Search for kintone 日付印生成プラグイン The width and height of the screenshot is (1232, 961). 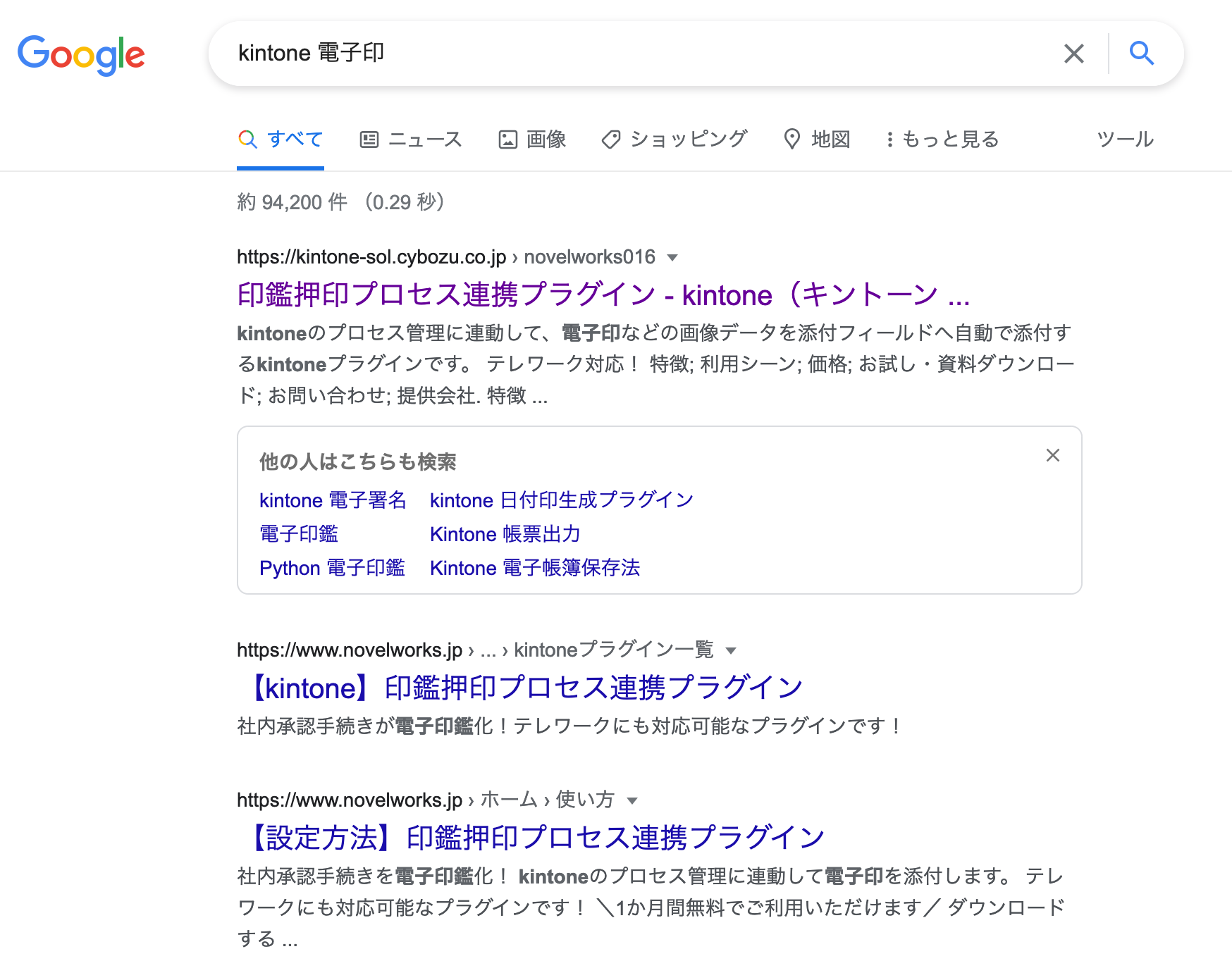(562, 500)
